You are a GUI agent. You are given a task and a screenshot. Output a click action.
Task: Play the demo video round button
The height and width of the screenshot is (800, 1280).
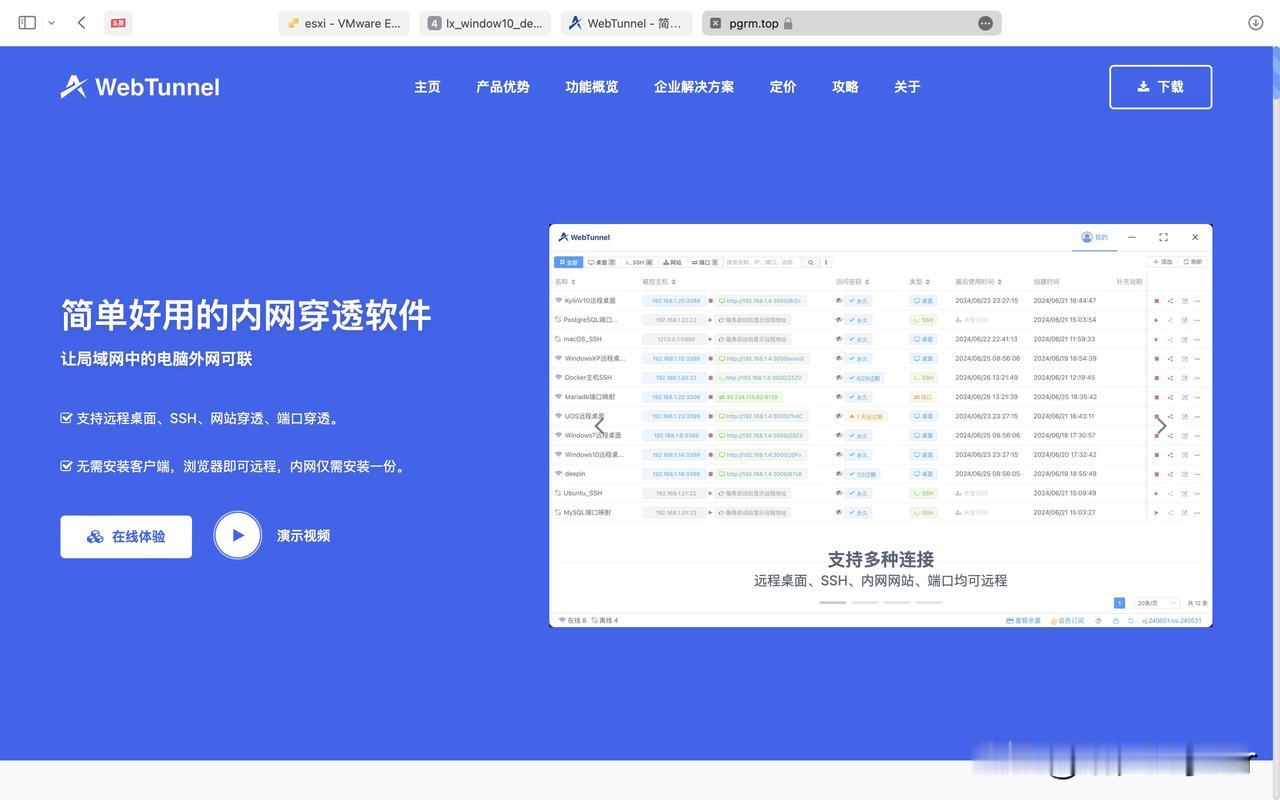pyautogui.click(x=238, y=535)
